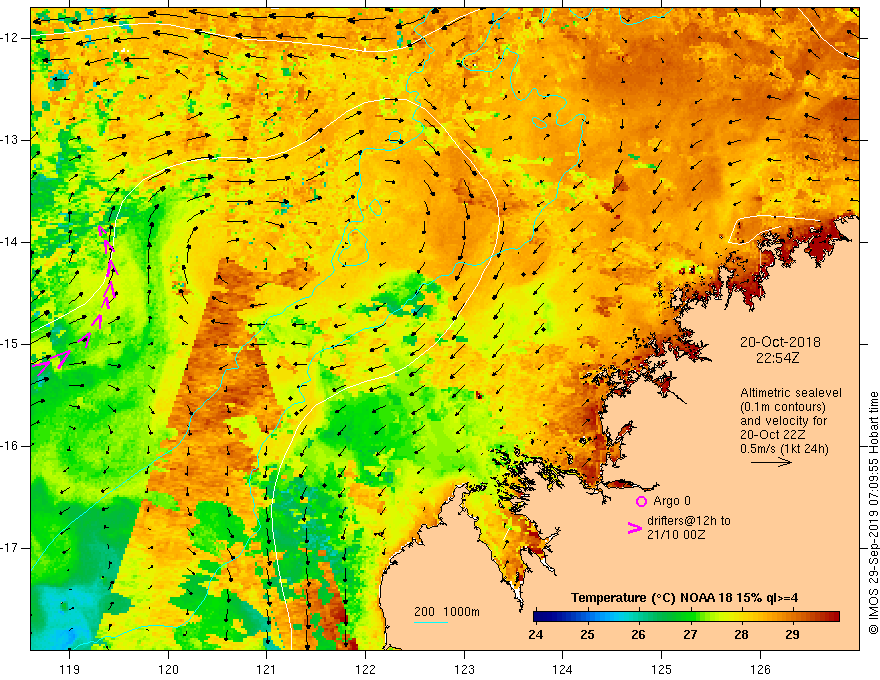Click the '-12' latitude axis label

pos(11,38)
